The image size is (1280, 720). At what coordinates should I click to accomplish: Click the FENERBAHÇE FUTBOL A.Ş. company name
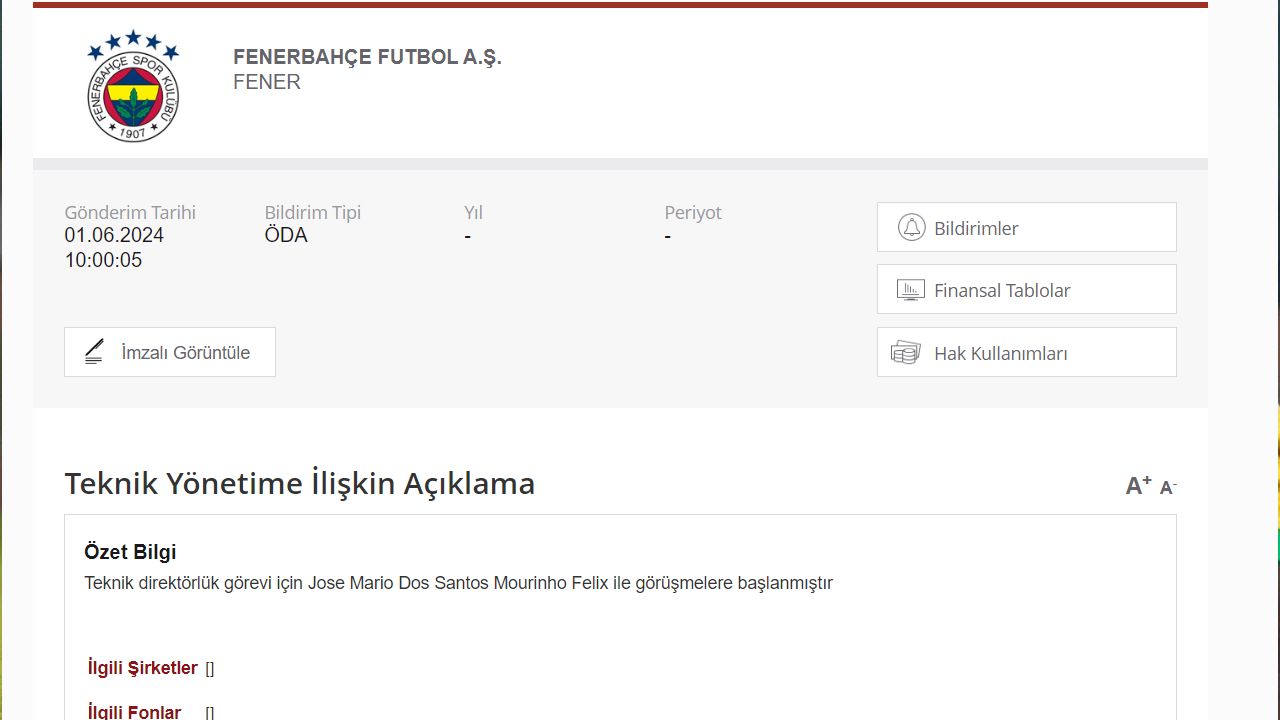point(367,57)
